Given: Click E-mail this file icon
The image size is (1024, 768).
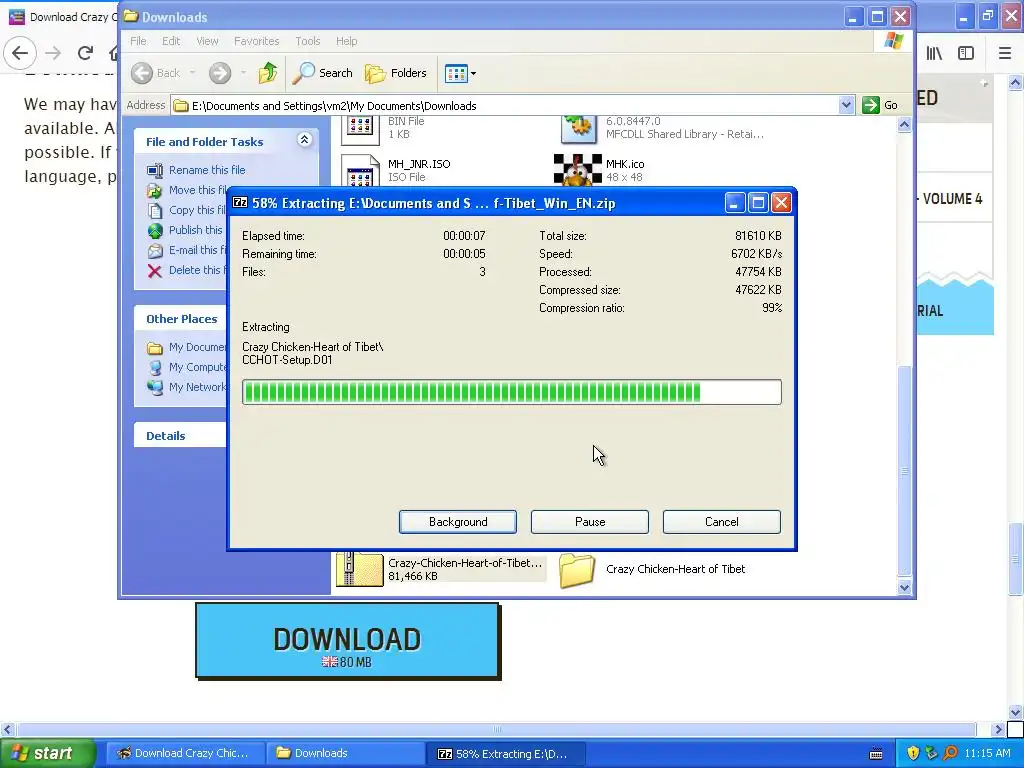Looking at the screenshot, I should click(155, 251).
